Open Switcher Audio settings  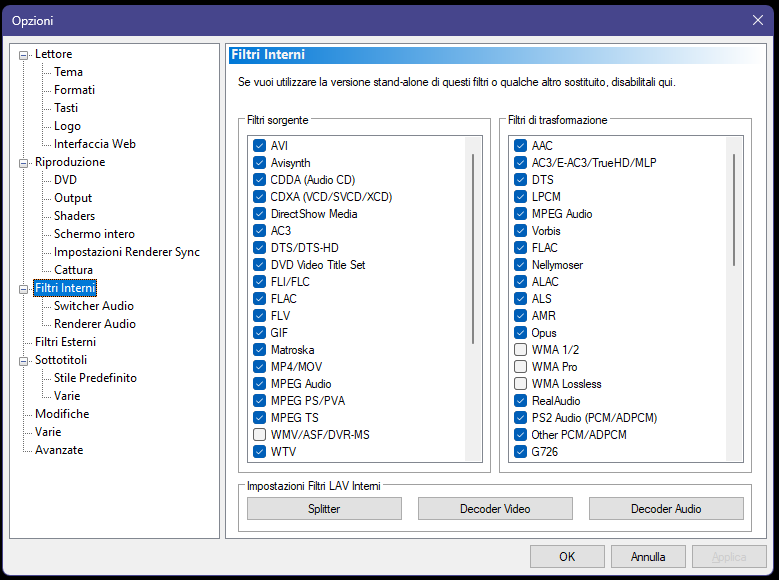pyautogui.click(x=93, y=306)
